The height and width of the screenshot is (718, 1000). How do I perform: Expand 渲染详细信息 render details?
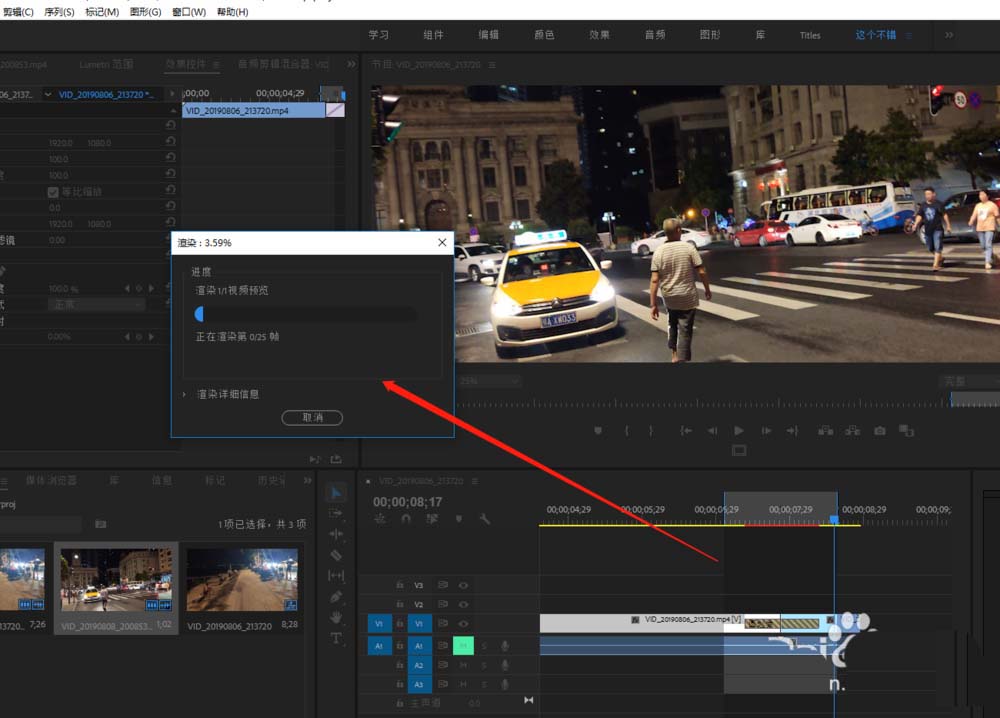[x=184, y=394]
